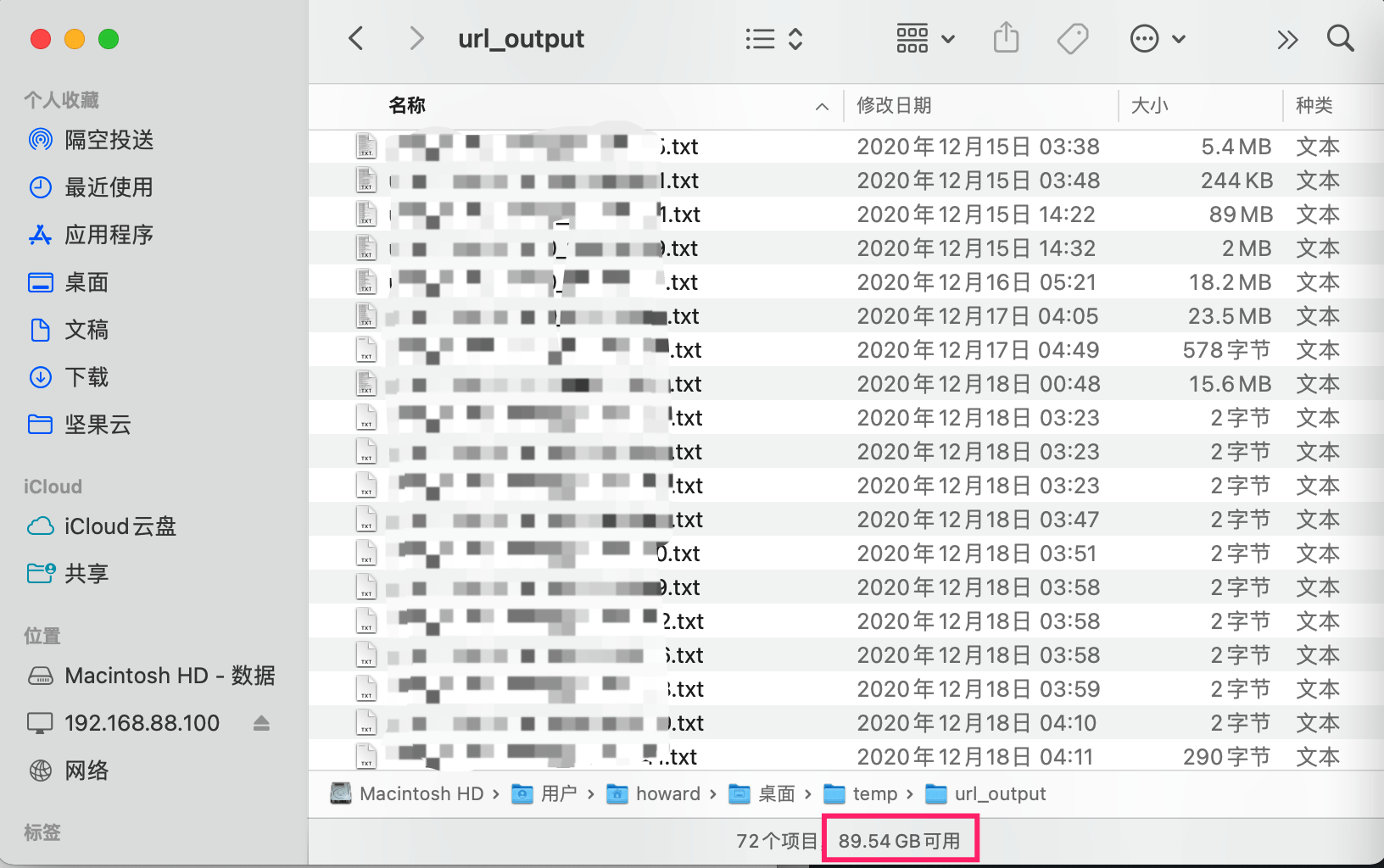Select file modified 2020年12月18日 03:47
The height and width of the screenshot is (868, 1384).
tap(846, 520)
